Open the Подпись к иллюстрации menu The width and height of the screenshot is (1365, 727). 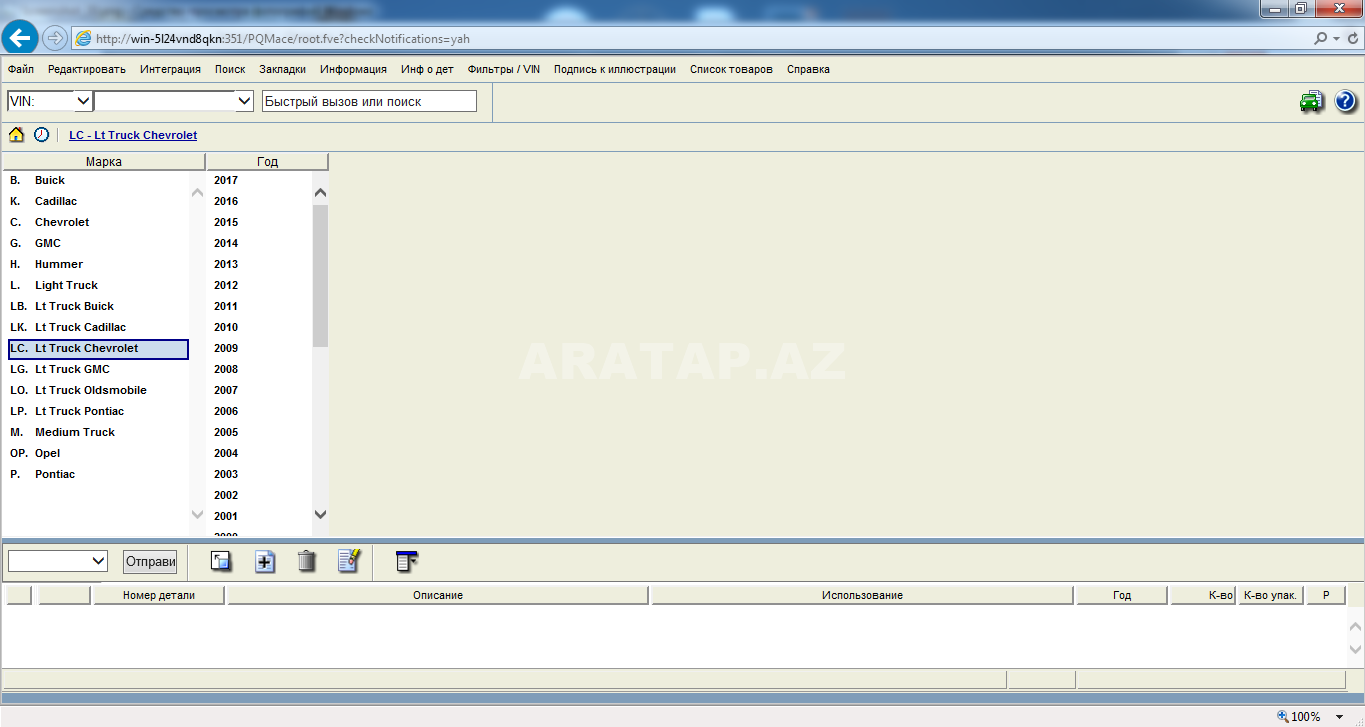[615, 69]
